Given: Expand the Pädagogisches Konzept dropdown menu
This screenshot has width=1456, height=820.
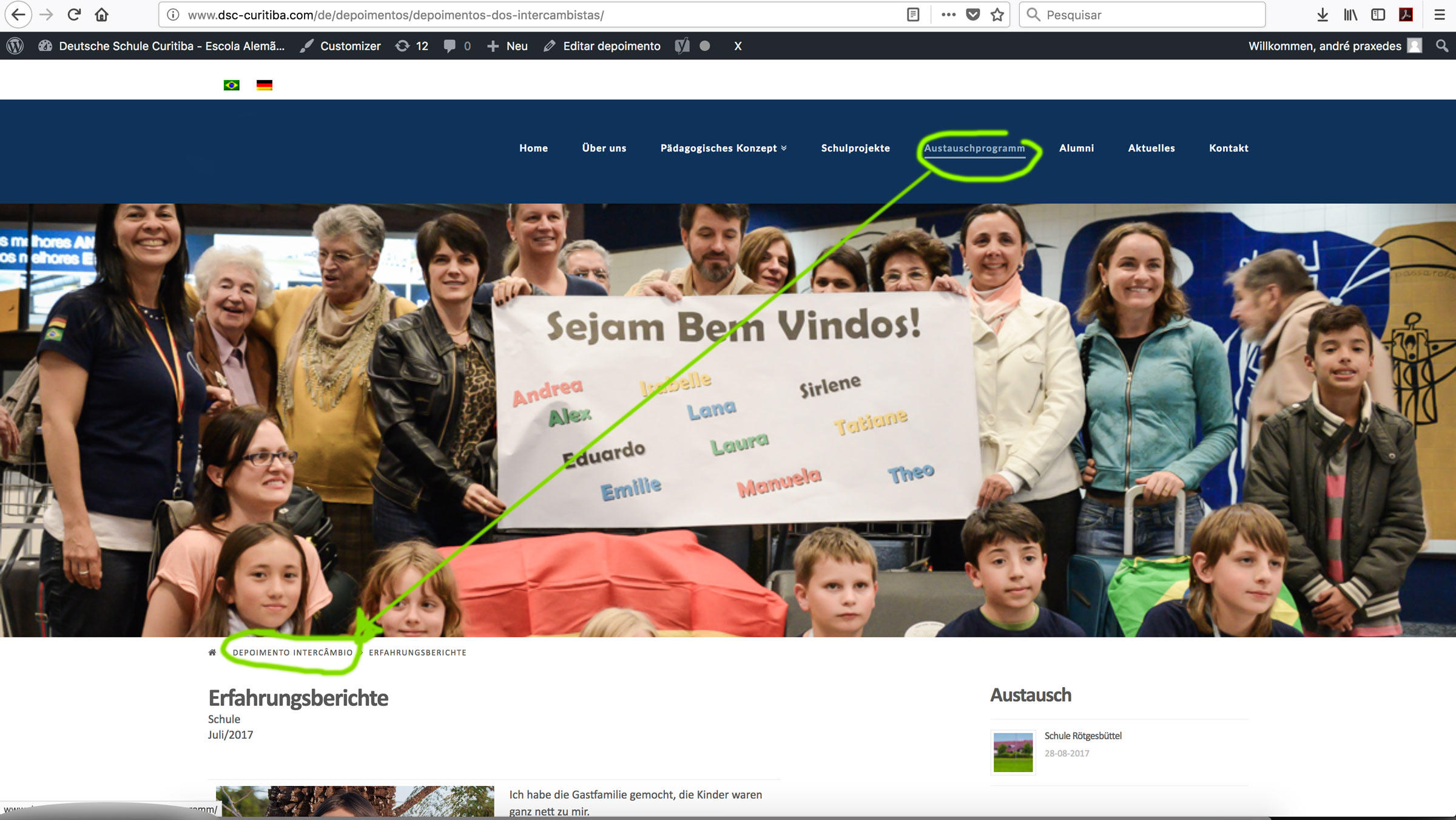Looking at the screenshot, I should tap(723, 148).
